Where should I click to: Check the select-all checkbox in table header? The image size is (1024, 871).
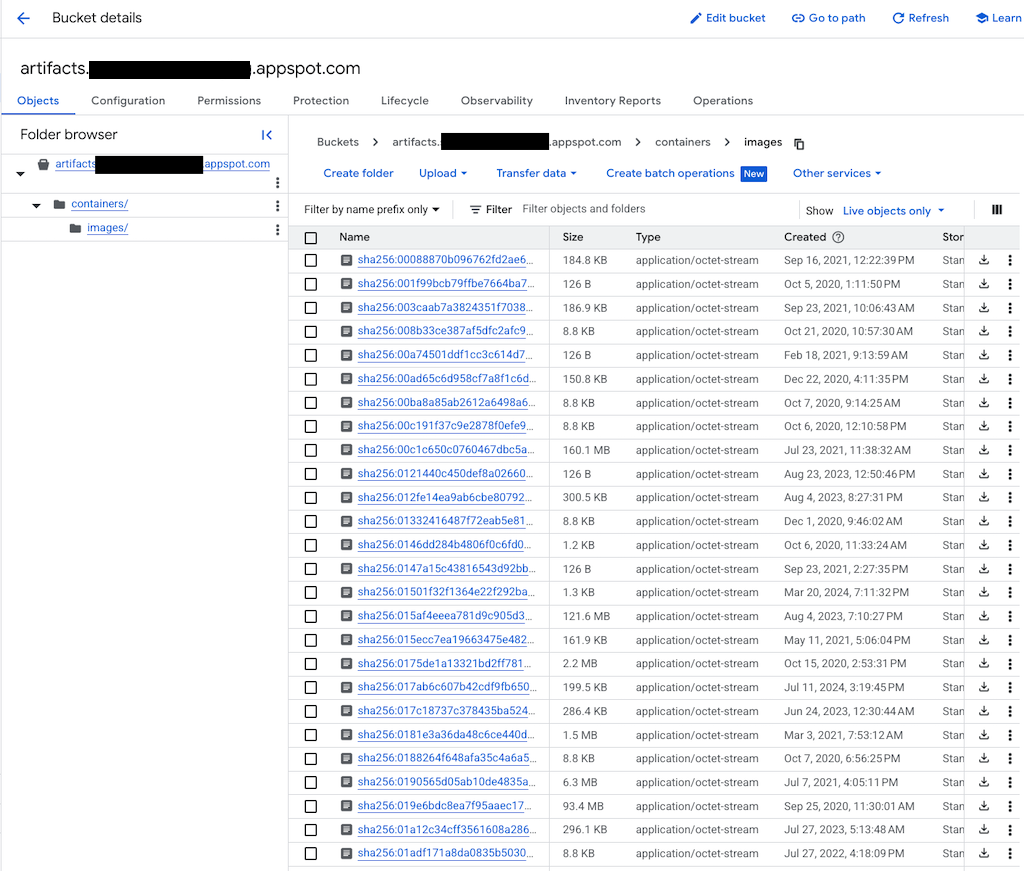coord(311,238)
